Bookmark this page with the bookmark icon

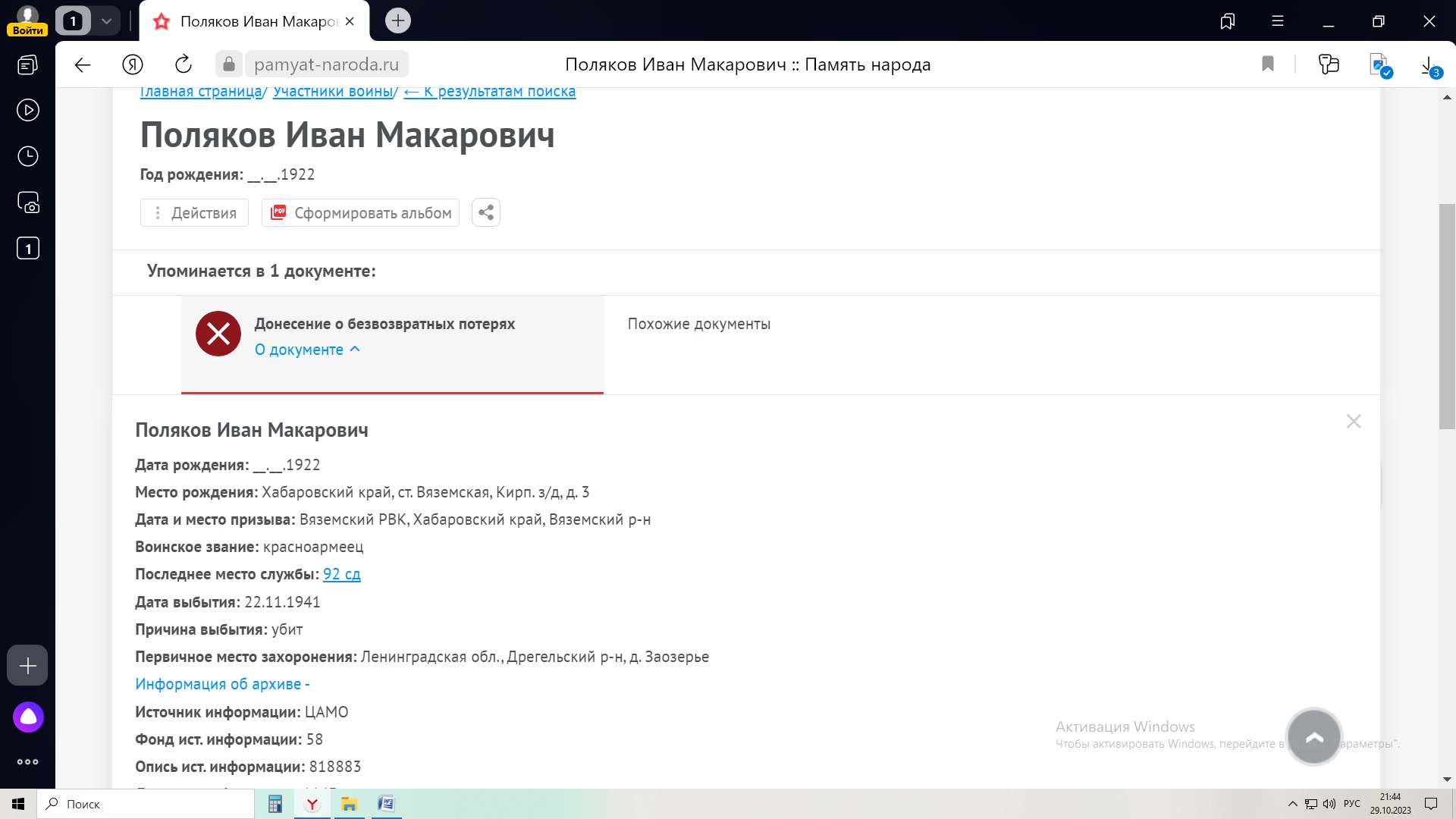1268,64
